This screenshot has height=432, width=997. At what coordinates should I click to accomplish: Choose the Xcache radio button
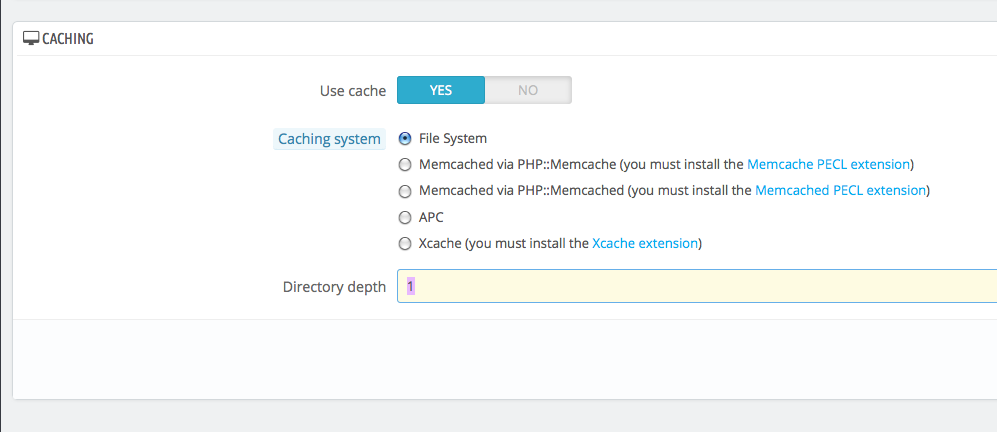404,244
